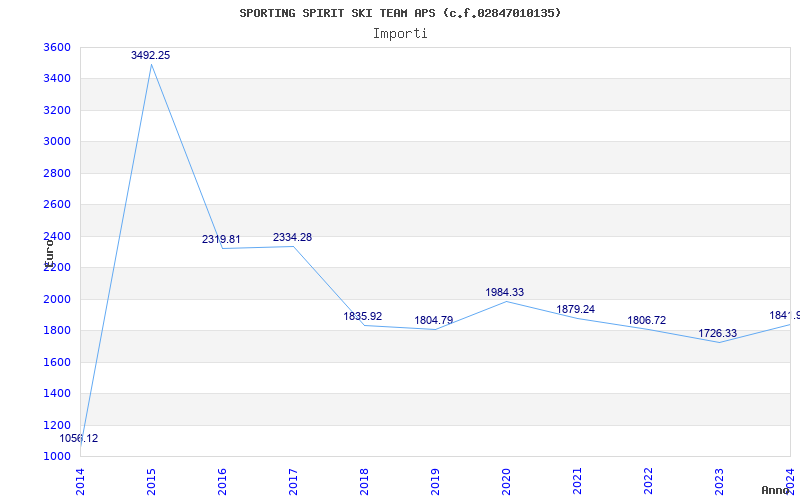The image size is (800, 500).
Task: Click the 3400 y-axis tick label
Action: pos(57,79)
